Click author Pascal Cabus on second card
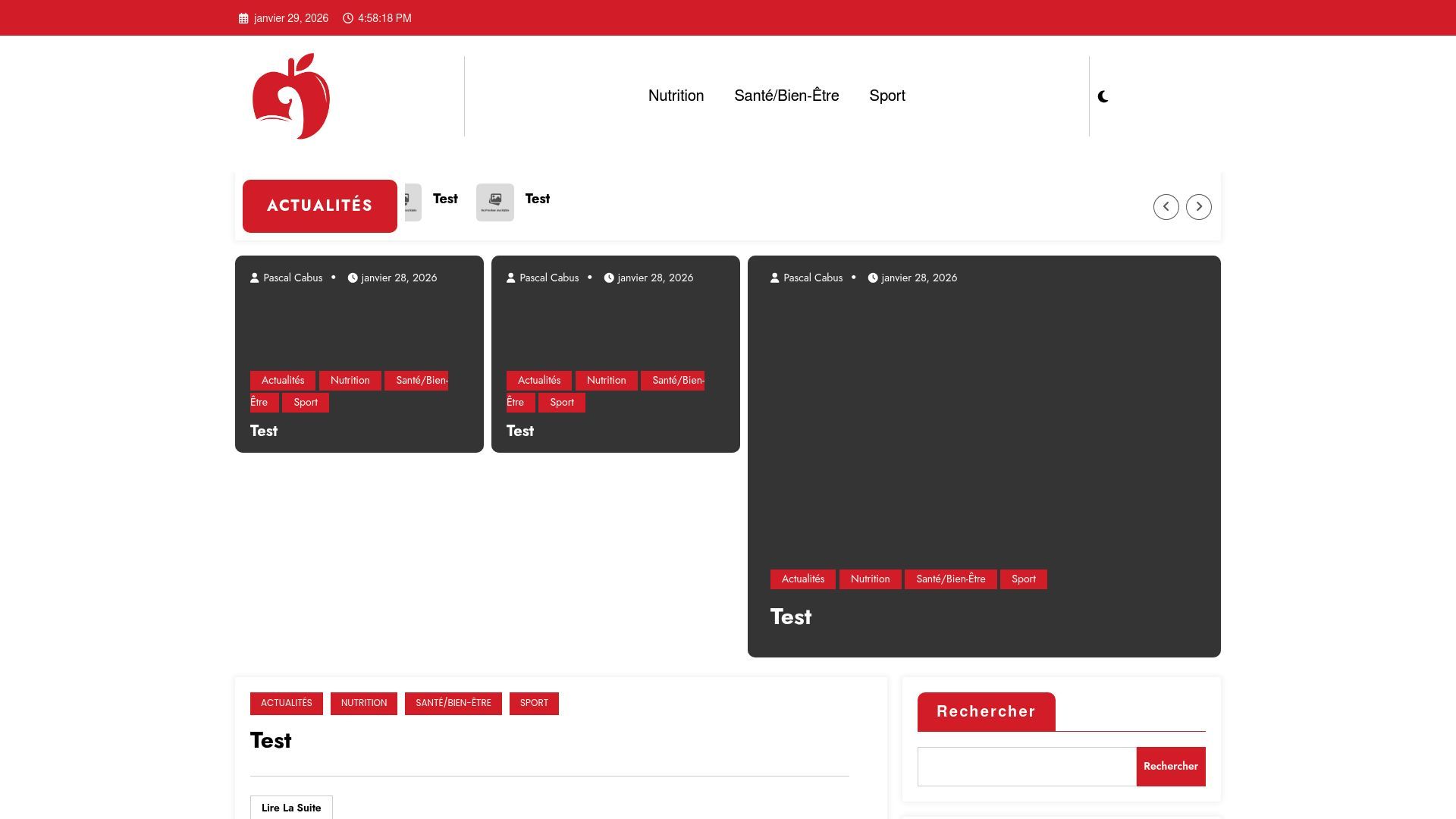1456x819 pixels. (x=549, y=278)
